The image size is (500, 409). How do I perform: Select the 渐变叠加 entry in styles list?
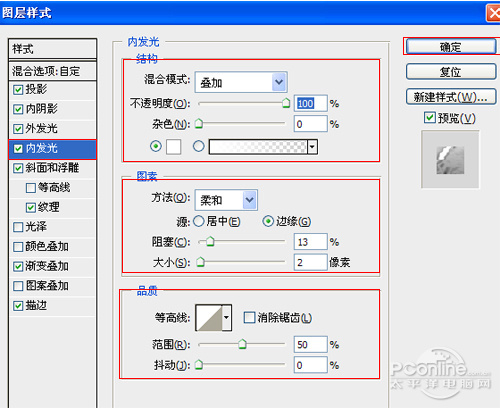pos(47,266)
